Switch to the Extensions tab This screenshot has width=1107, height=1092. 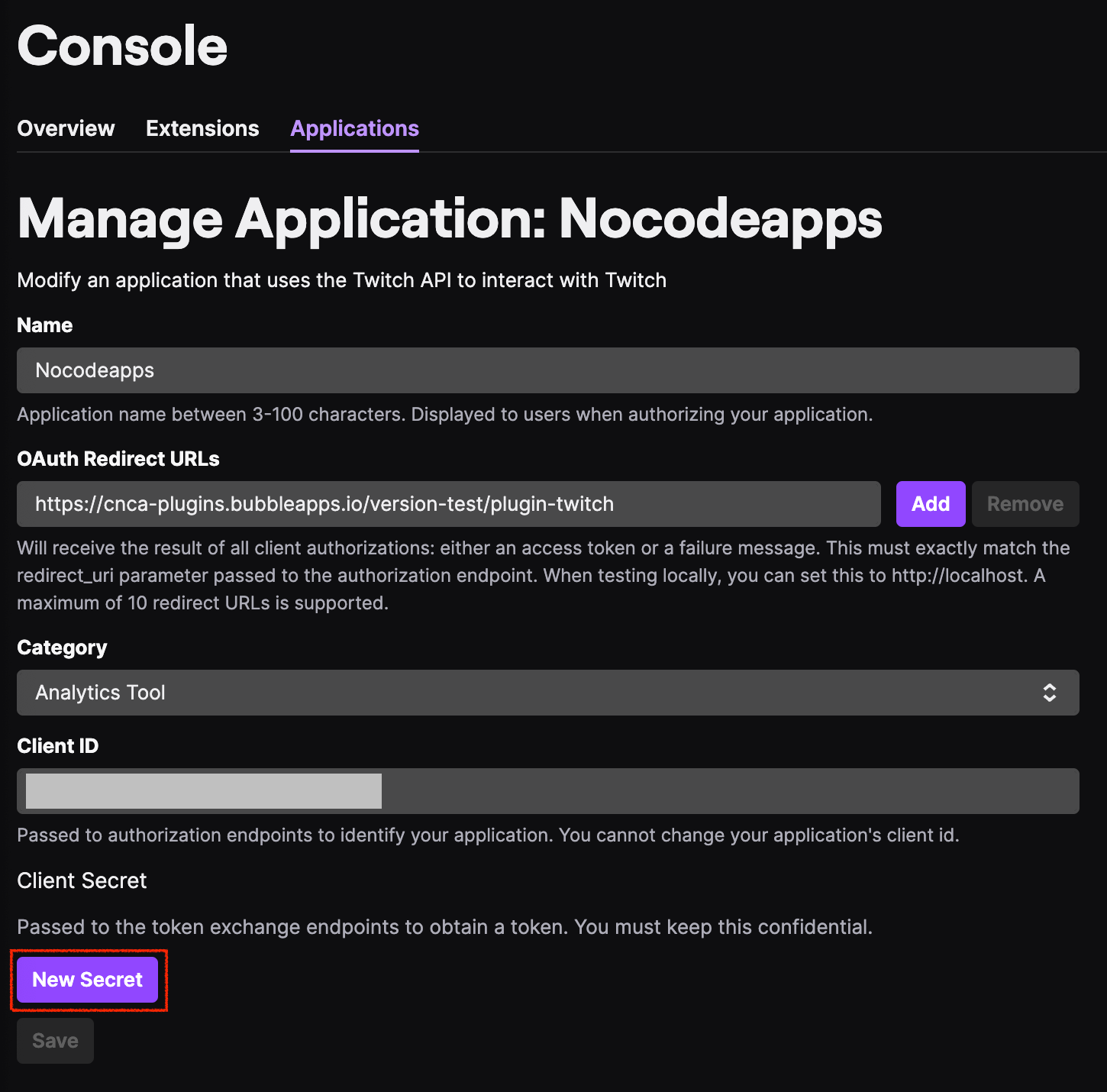pyautogui.click(x=202, y=128)
